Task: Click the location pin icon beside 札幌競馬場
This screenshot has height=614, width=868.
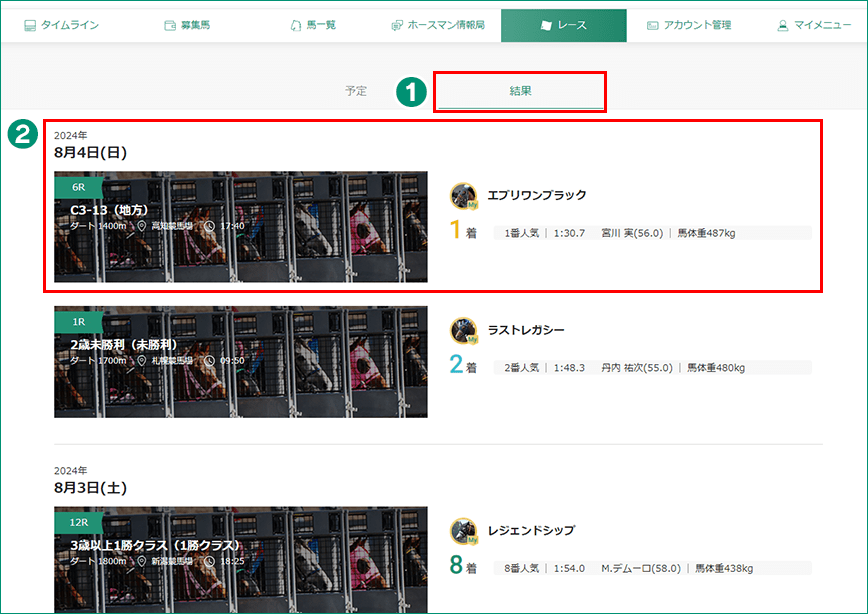Action: (x=142, y=360)
